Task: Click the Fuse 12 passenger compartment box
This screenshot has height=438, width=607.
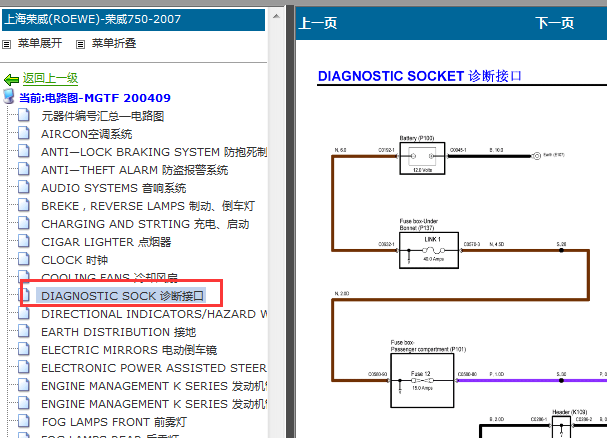Action: [422, 380]
